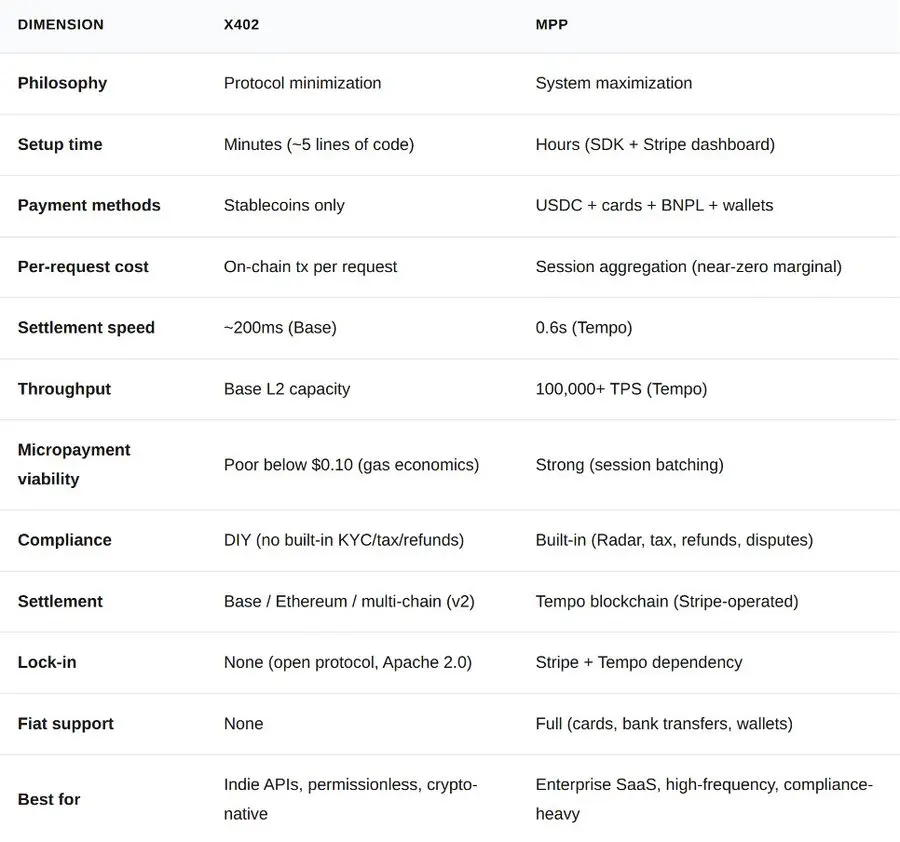Select the Micropayment viability row label
900x842 pixels.
pyautogui.click(x=74, y=464)
